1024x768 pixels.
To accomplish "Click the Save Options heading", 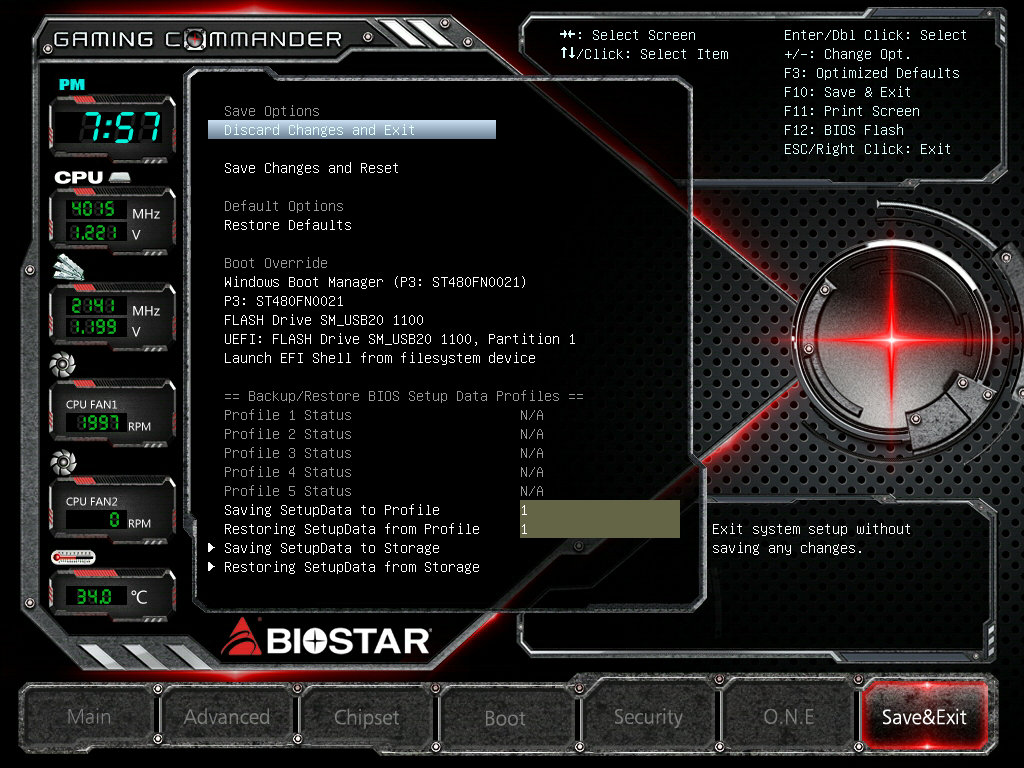I will click(272, 111).
